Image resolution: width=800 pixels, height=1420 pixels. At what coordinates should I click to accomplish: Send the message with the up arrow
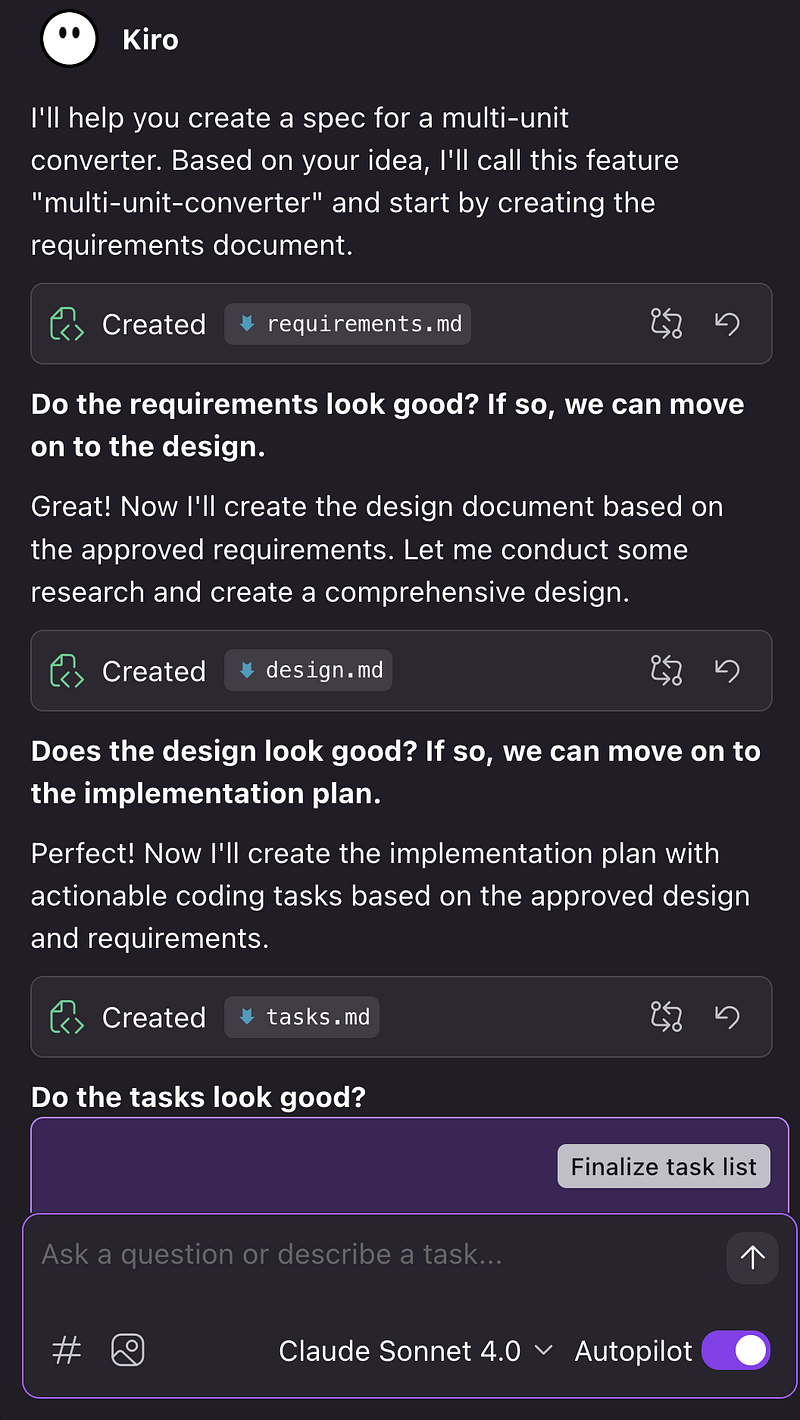752,1257
